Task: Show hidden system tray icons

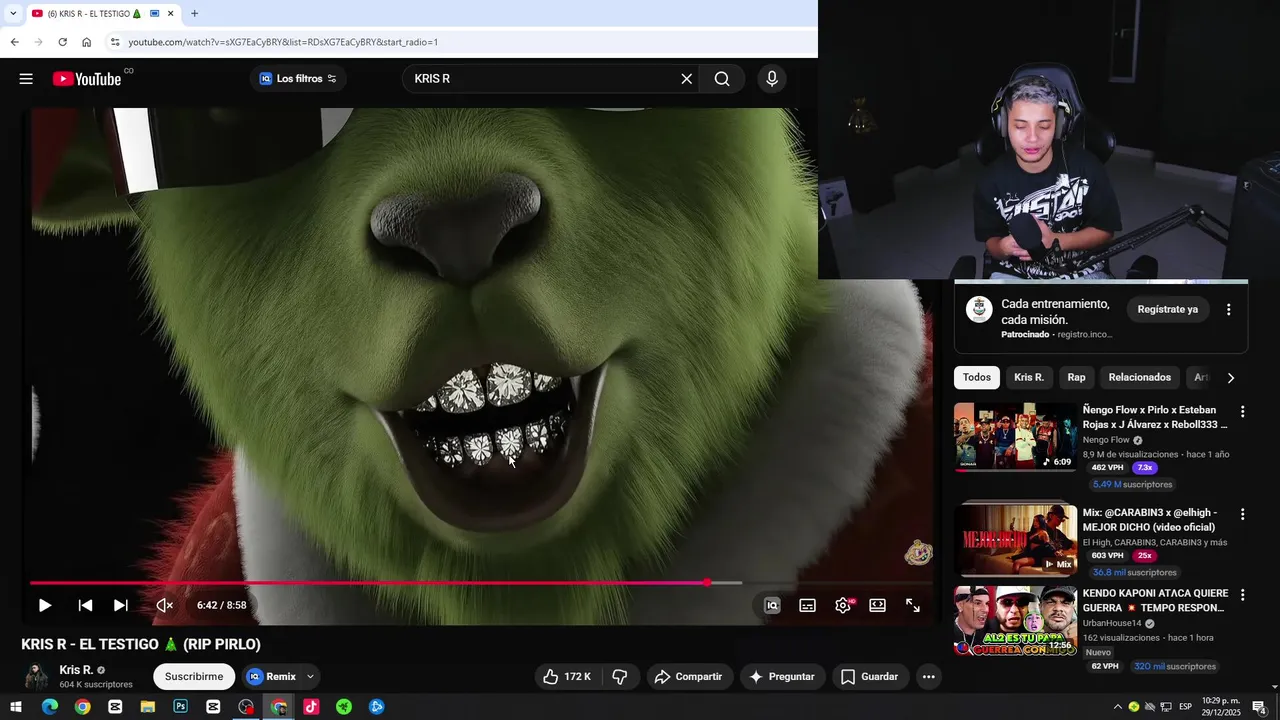Action: point(1117,707)
